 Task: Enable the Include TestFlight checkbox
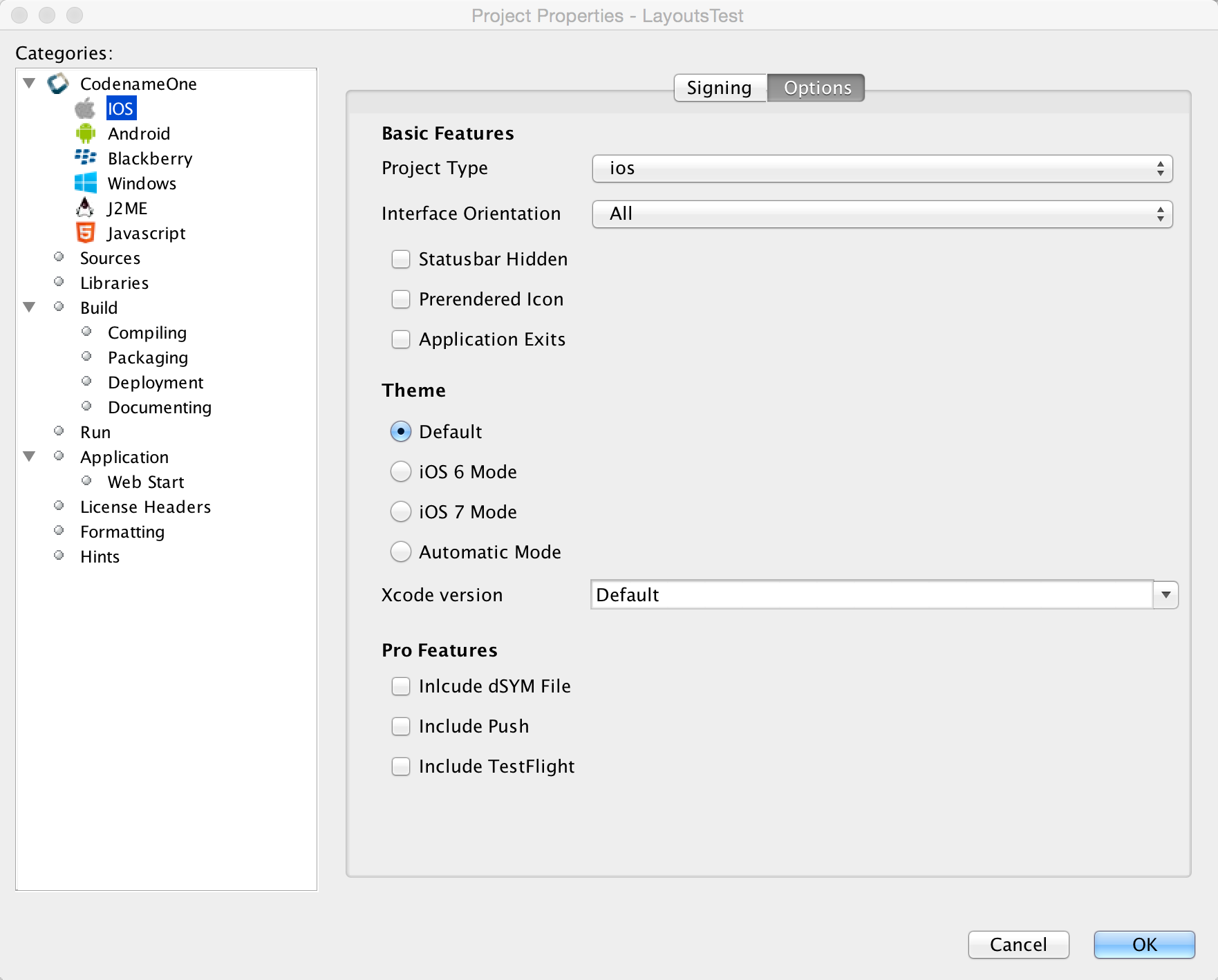point(401,766)
